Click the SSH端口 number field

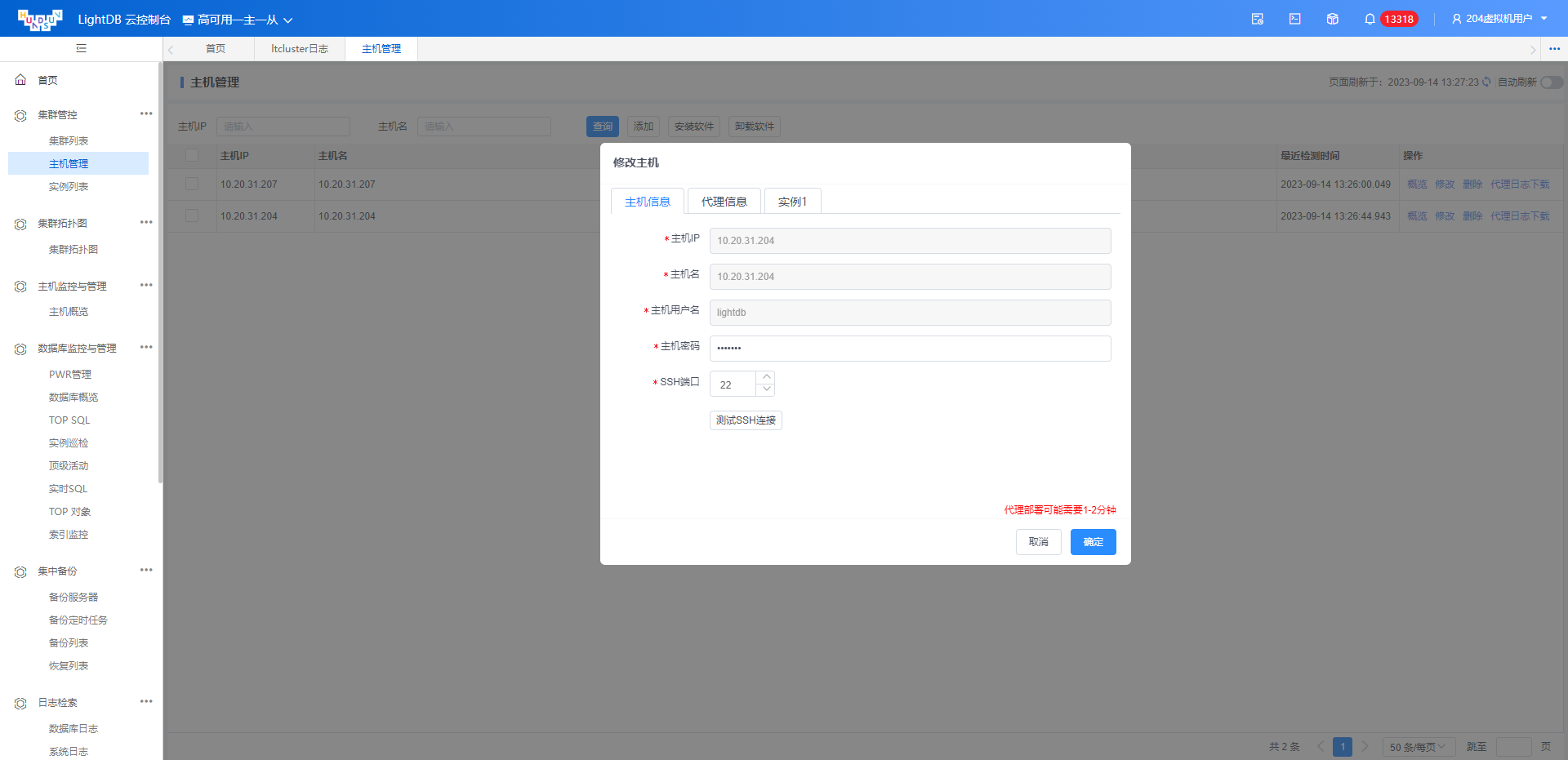click(x=733, y=384)
